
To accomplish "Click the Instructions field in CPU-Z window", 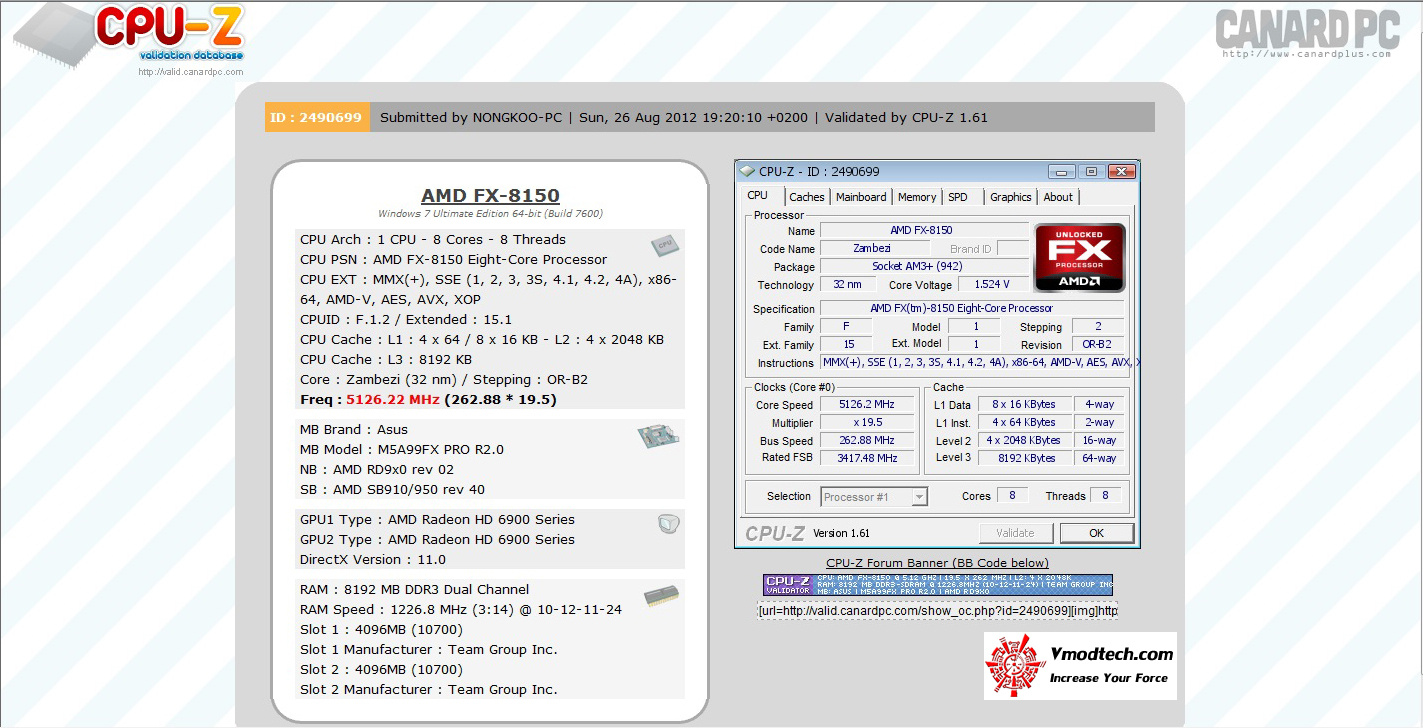I will [979, 363].
